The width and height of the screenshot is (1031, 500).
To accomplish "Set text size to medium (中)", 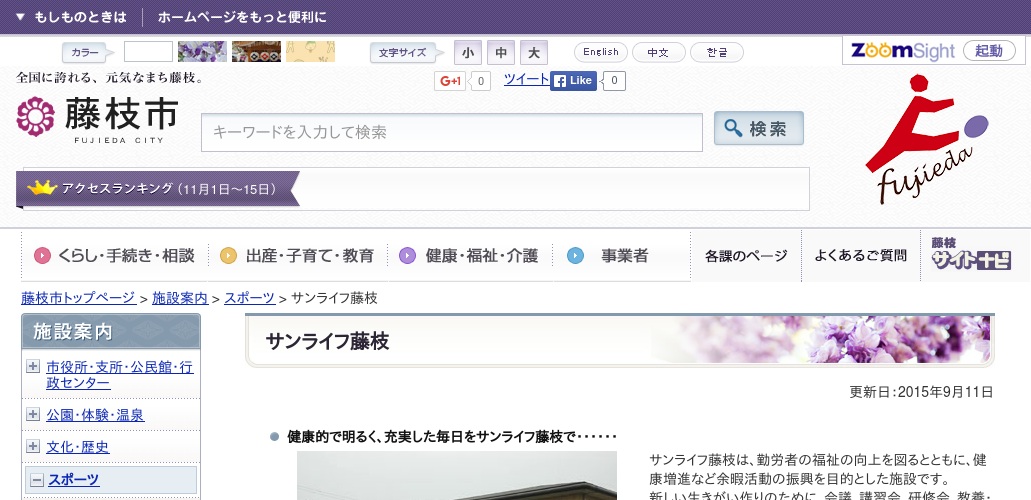I will tap(501, 52).
